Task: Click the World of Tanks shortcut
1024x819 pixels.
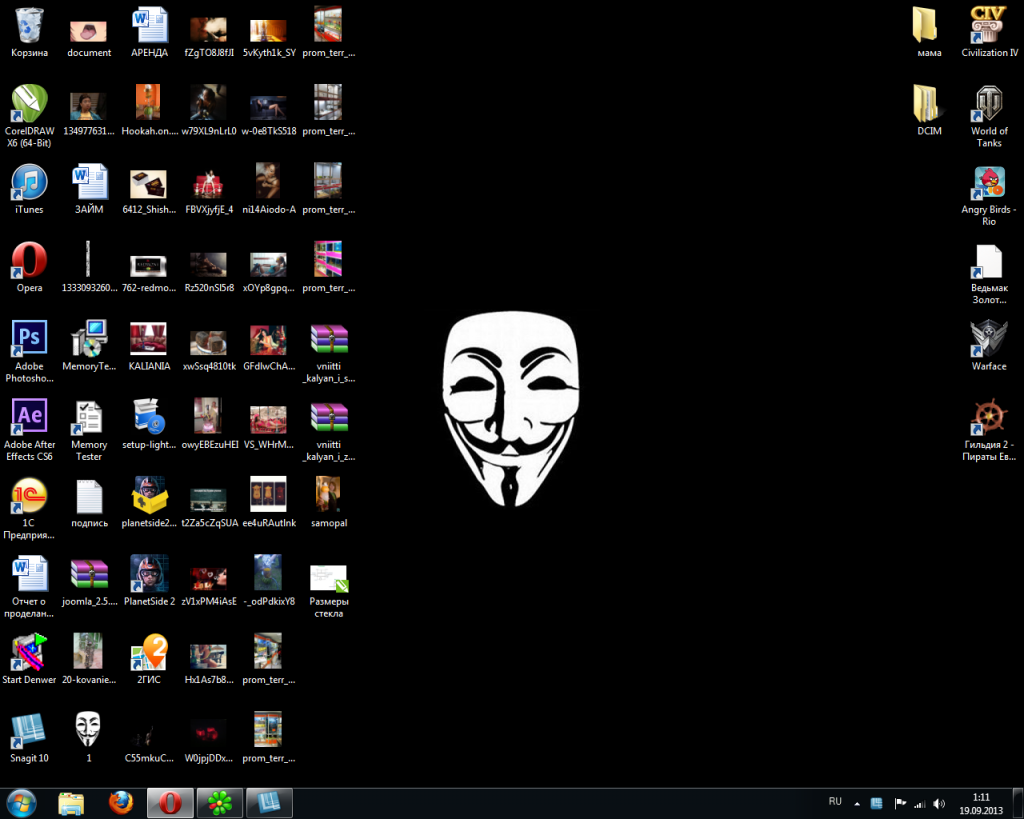Action: (988, 103)
